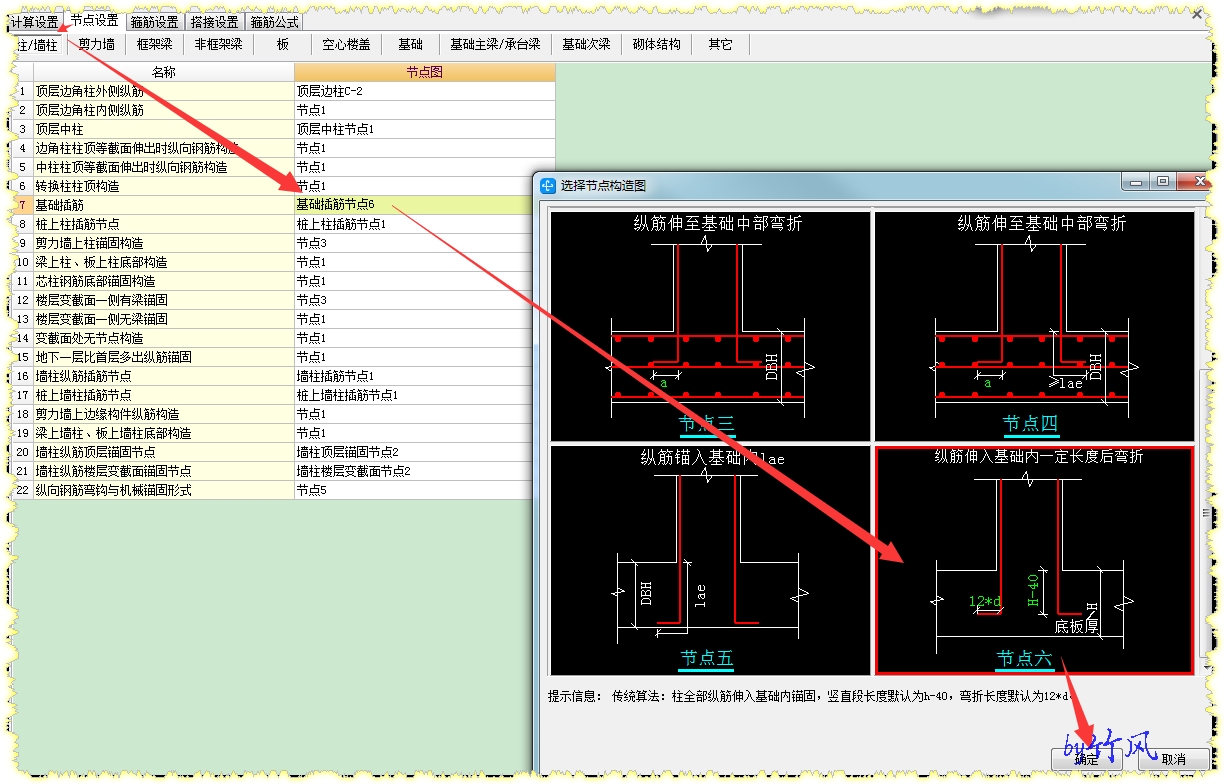This screenshot has height=784, width=1224.
Task: Choose the 节点六 construction diagram
Action: point(1034,560)
